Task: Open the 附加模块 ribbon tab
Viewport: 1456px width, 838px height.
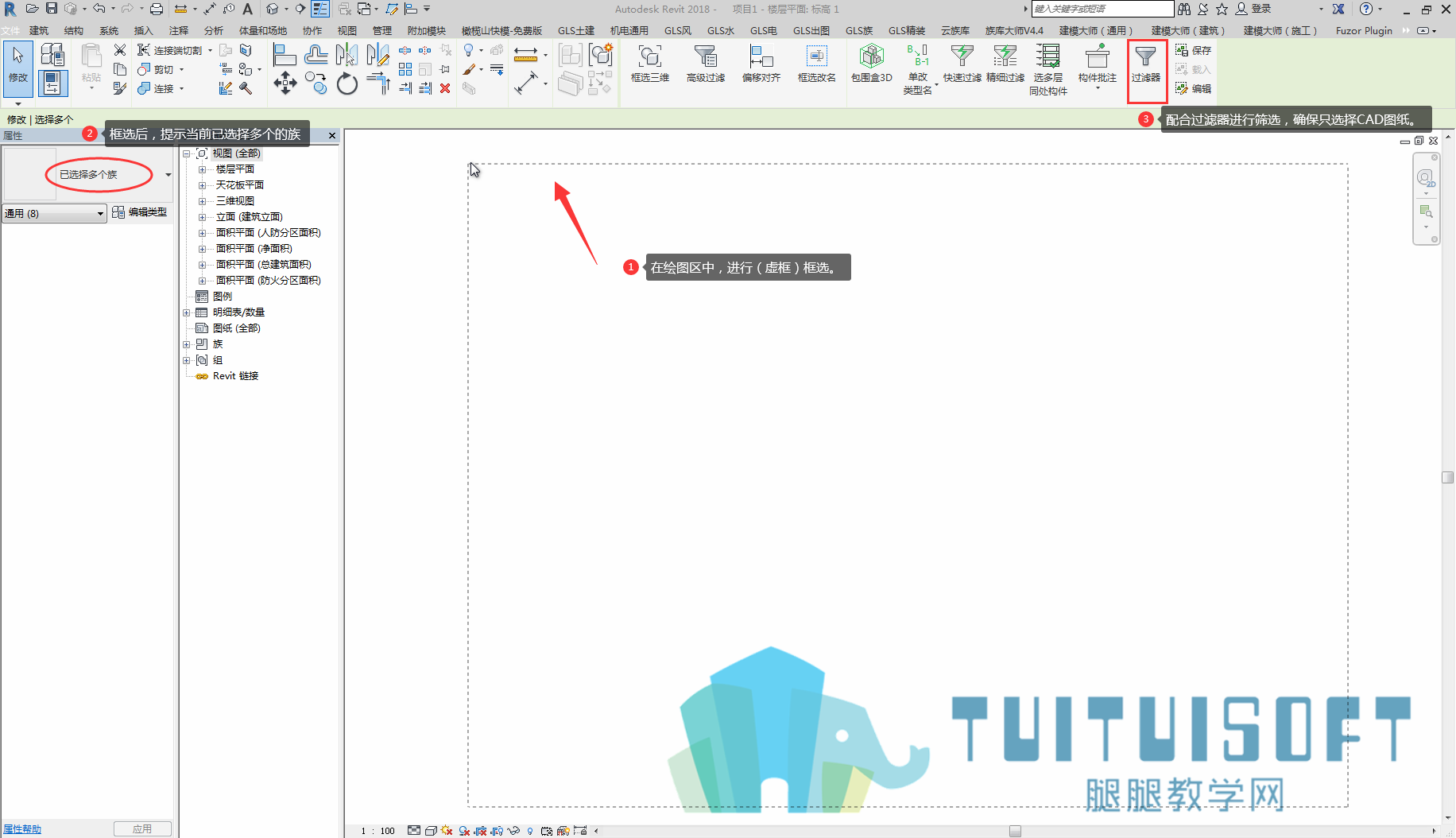Action: pyautogui.click(x=427, y=31)
